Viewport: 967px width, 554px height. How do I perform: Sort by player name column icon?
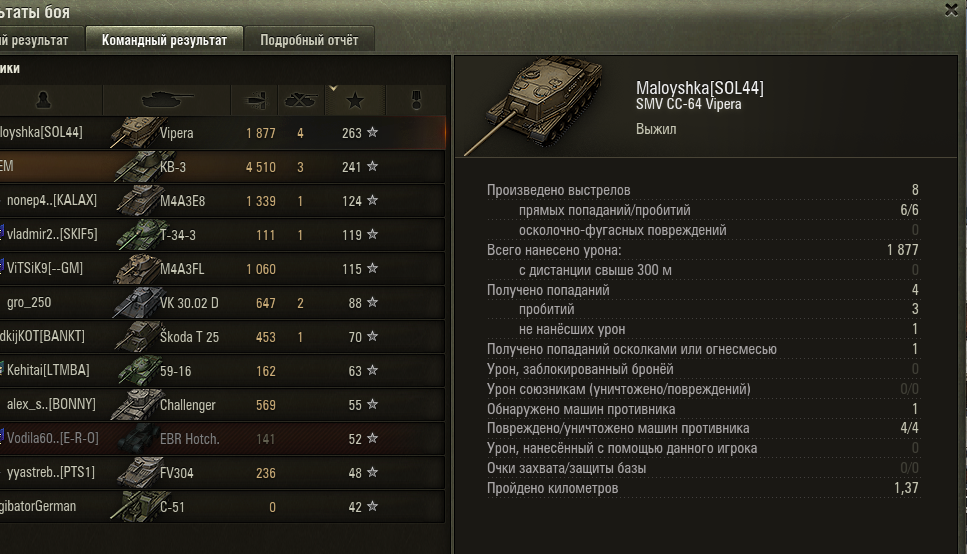tap(44, 100)
